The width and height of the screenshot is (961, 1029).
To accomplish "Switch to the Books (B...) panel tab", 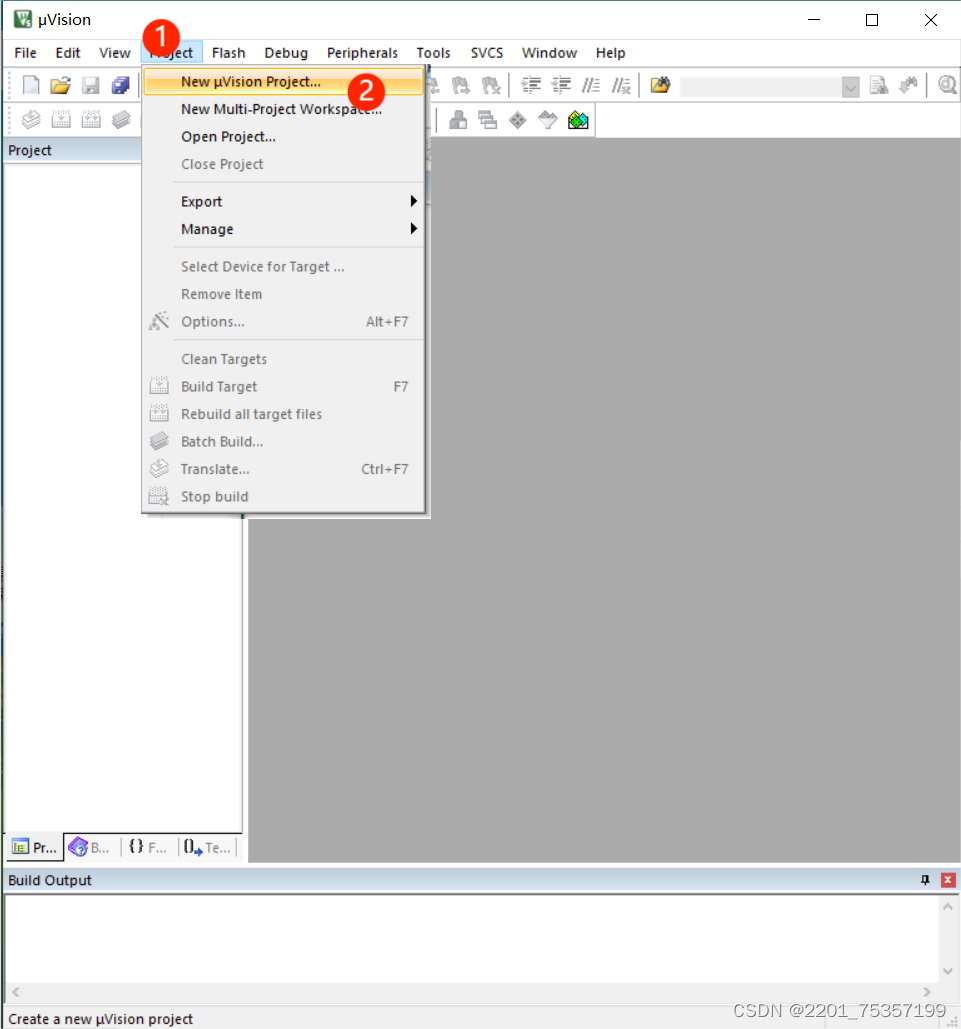I will [89, 847].
